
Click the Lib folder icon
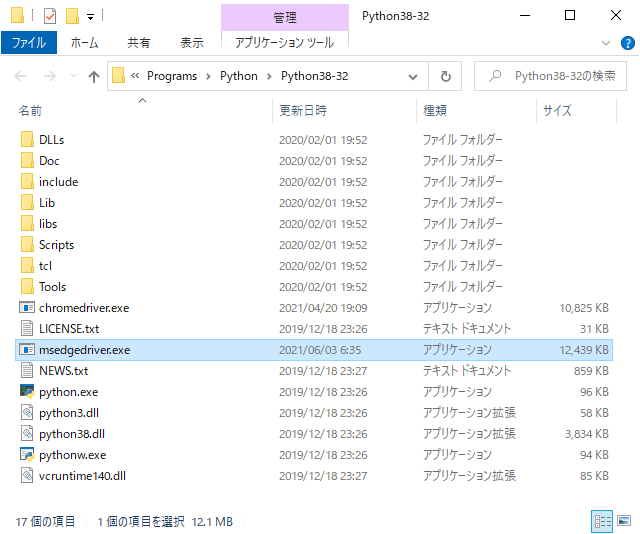(27, 202)
